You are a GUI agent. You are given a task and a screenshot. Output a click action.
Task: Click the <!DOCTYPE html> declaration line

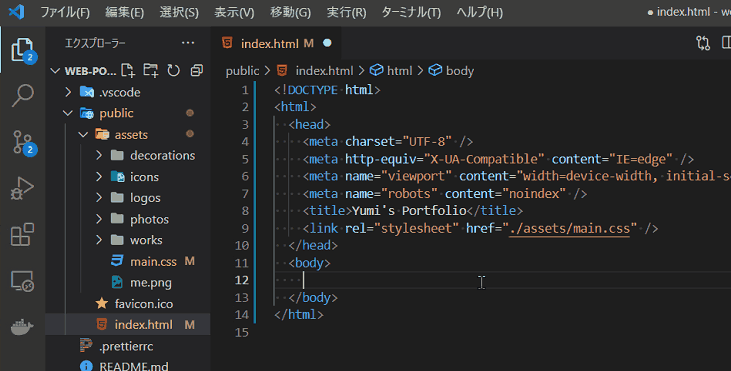click(x=327, y=89)
